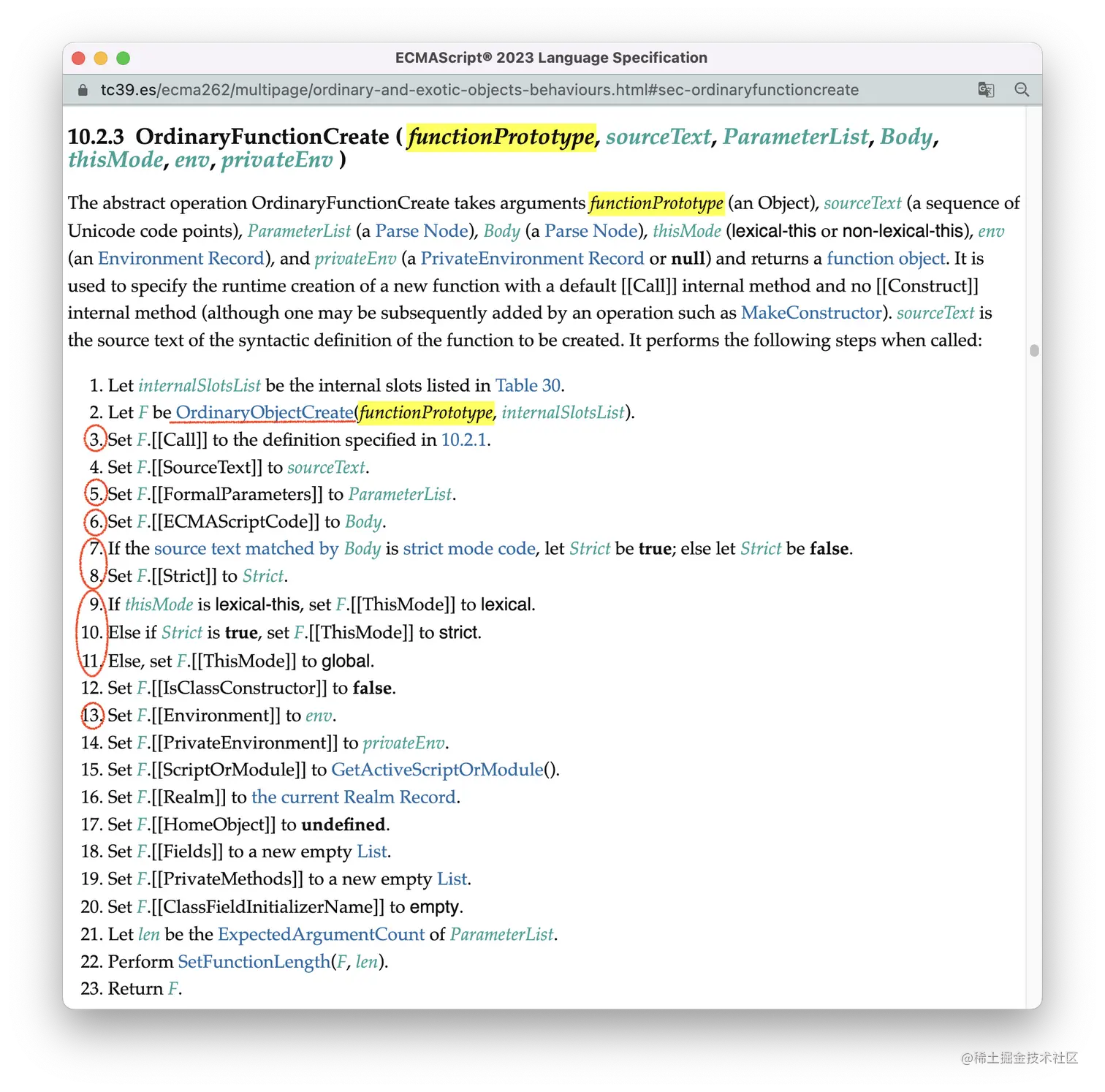Viewport: 1105px width, 1092px height.
Task: Click the 'function object' link
Action: (x=886, y=258)
